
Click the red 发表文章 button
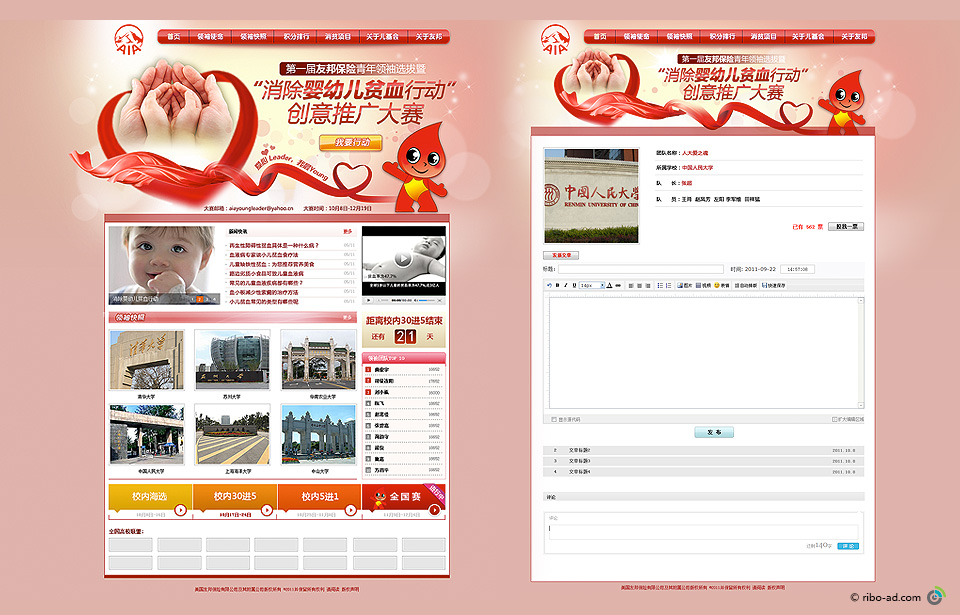click(x=561, y=255)
